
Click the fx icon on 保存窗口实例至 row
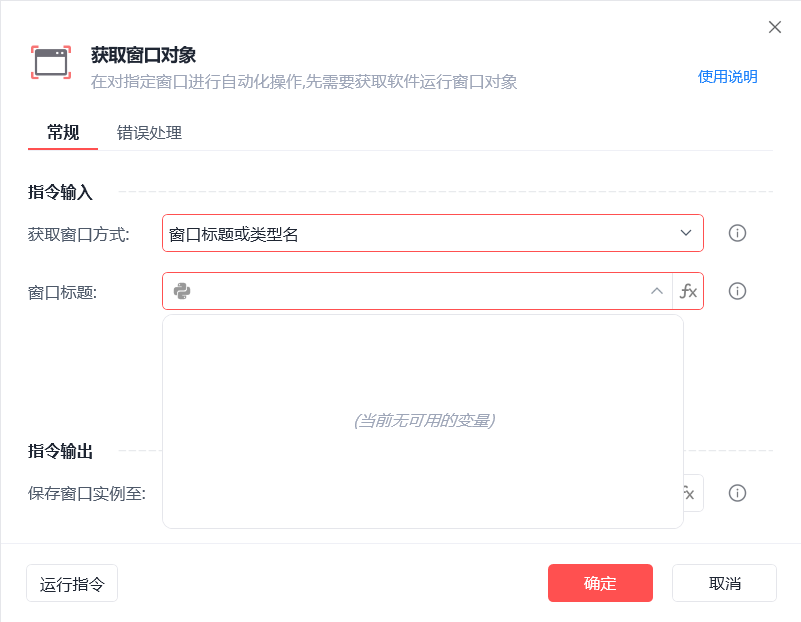689,493
